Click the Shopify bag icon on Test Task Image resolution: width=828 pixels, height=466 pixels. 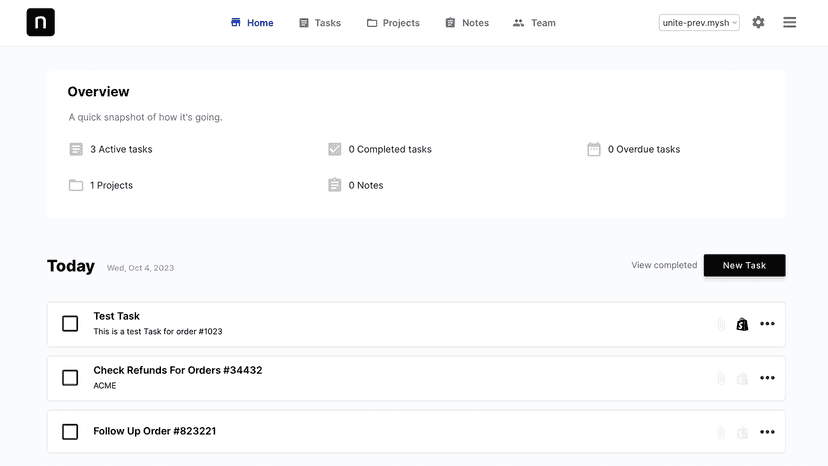click(x=742, y=324)
